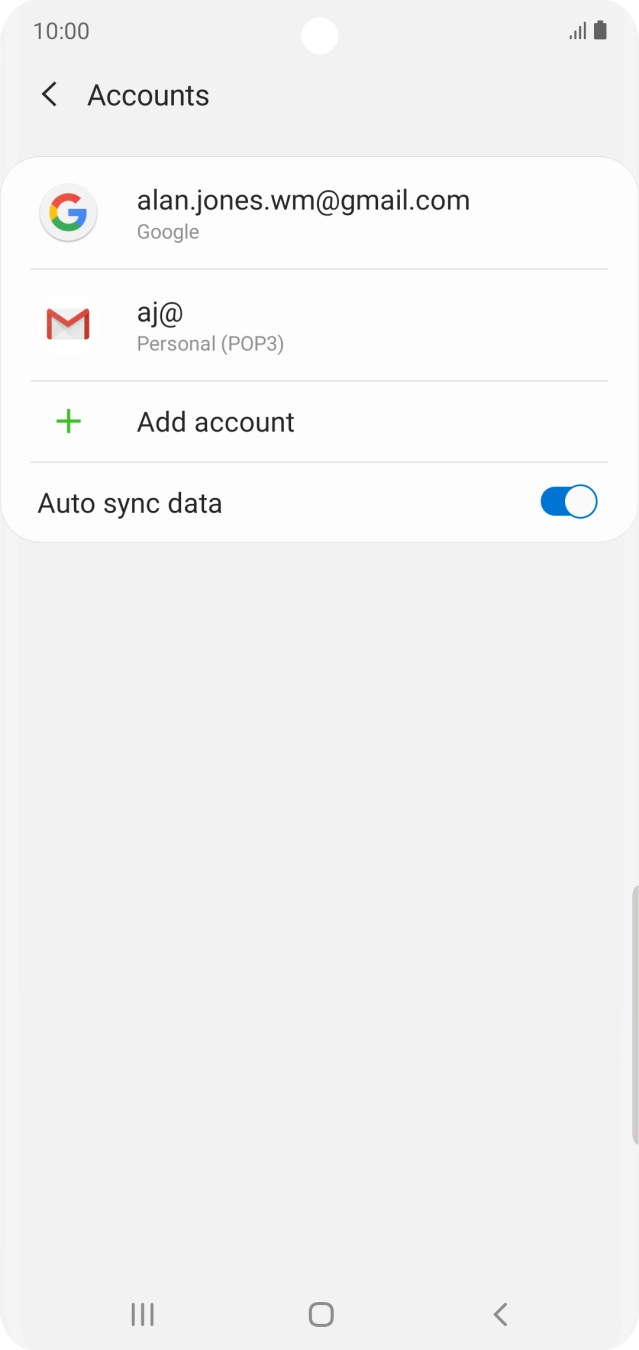Click the scrollbar on the right edge

[634, 1013]
